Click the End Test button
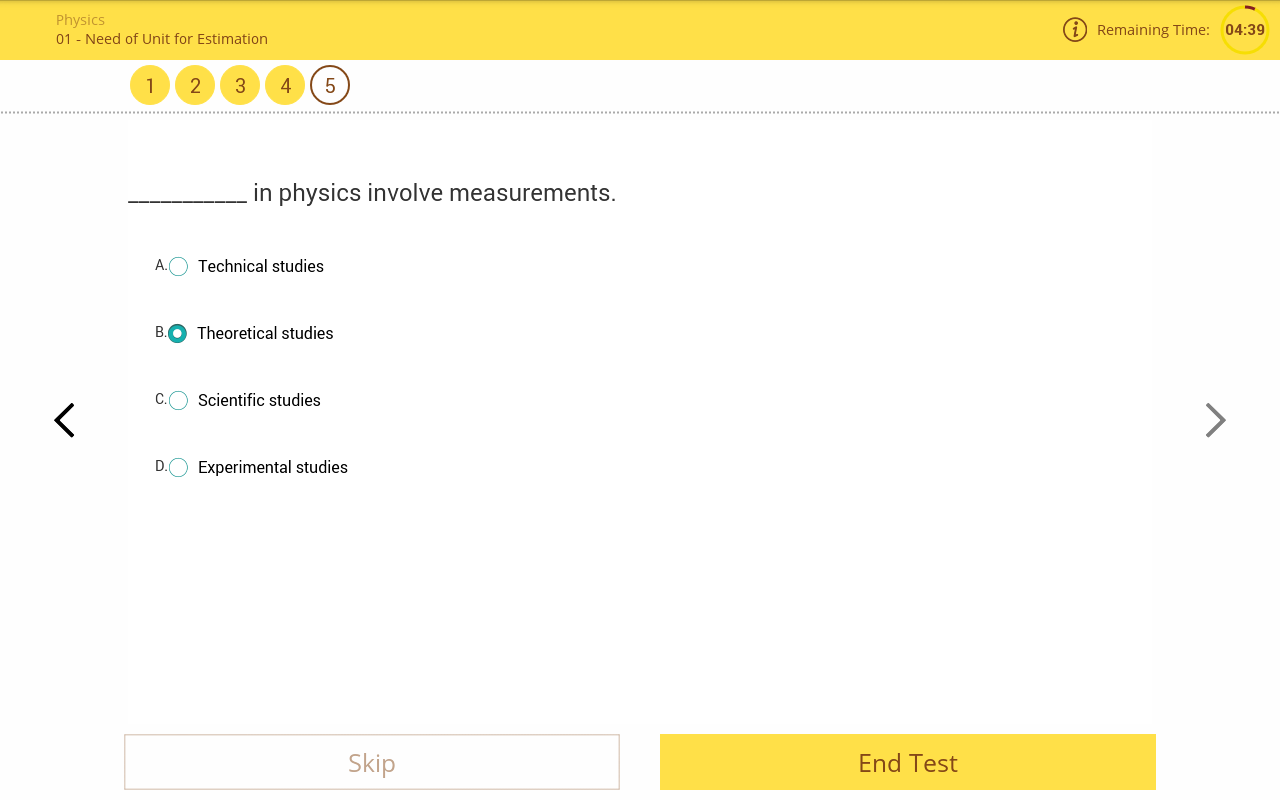1280x800 pixels. (x=908, y=762)
